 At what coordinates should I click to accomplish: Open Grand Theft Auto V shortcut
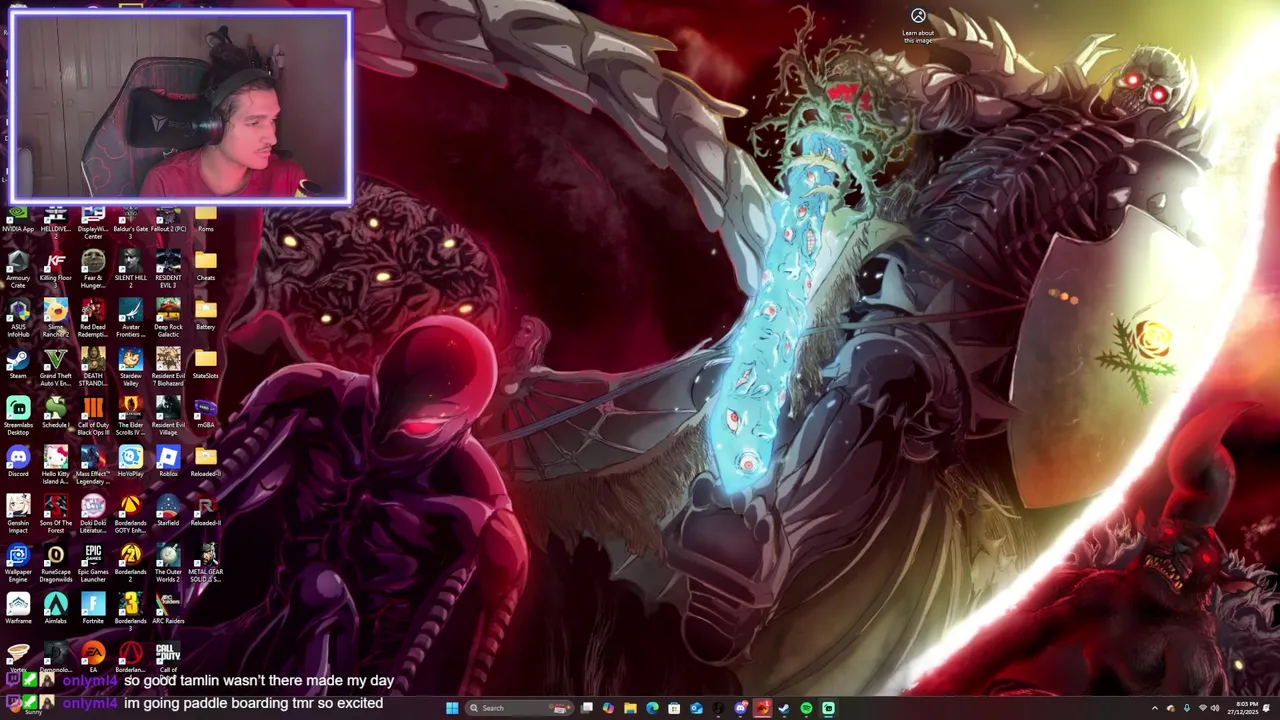coord(55,365)
